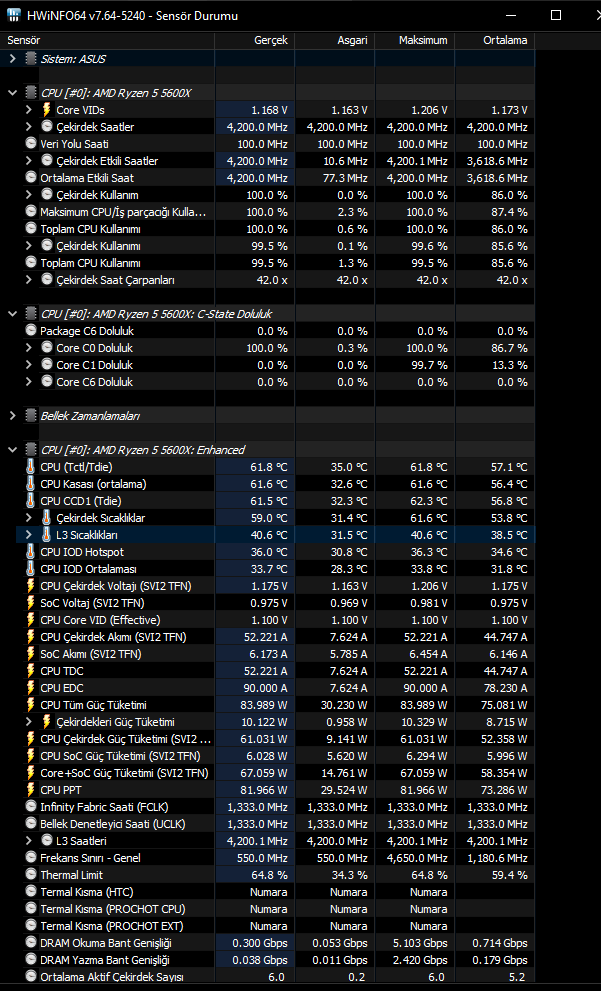Image resolution: width=601 pixels, height=991 pixels.
Task: Collapse the AMD Ryzen 5 5600X: Enhanced section
Action: [x=12, y=450]
